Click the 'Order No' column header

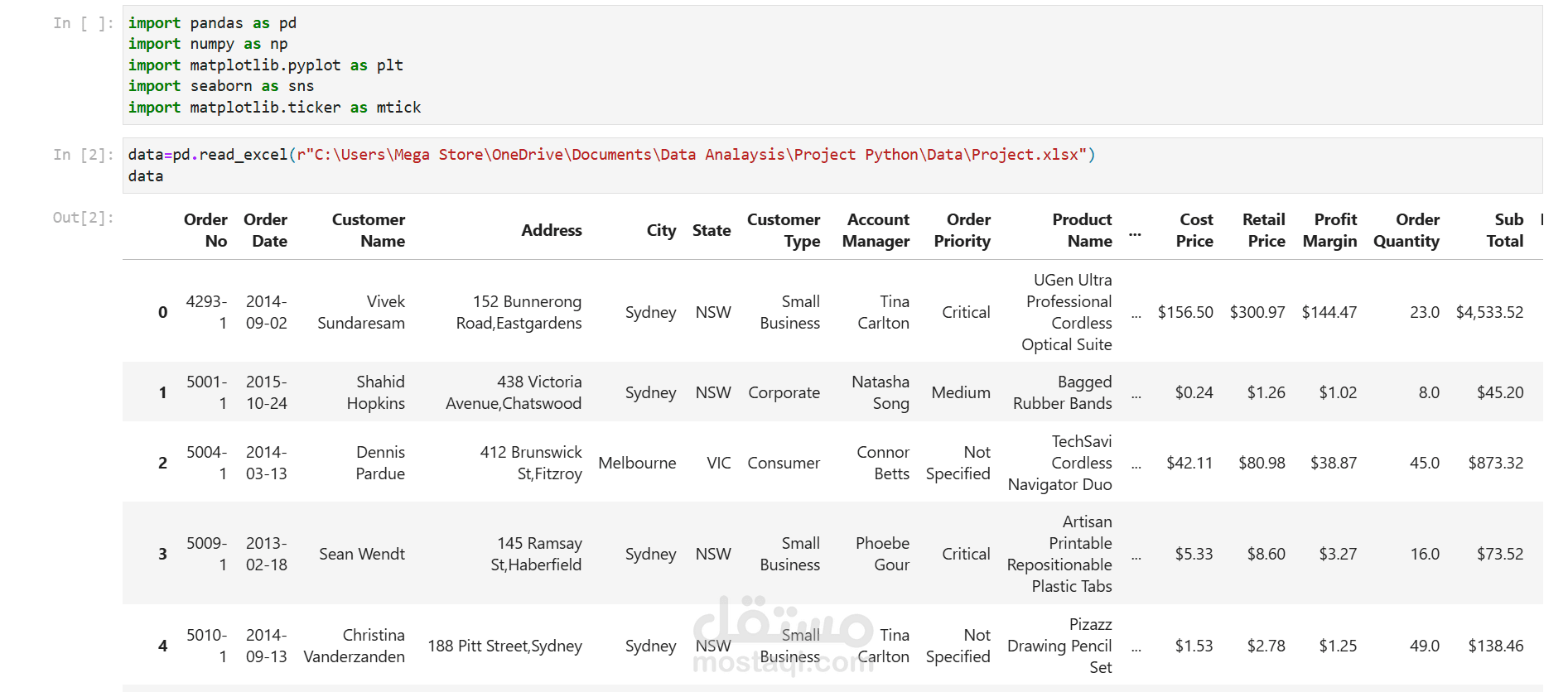205,230
